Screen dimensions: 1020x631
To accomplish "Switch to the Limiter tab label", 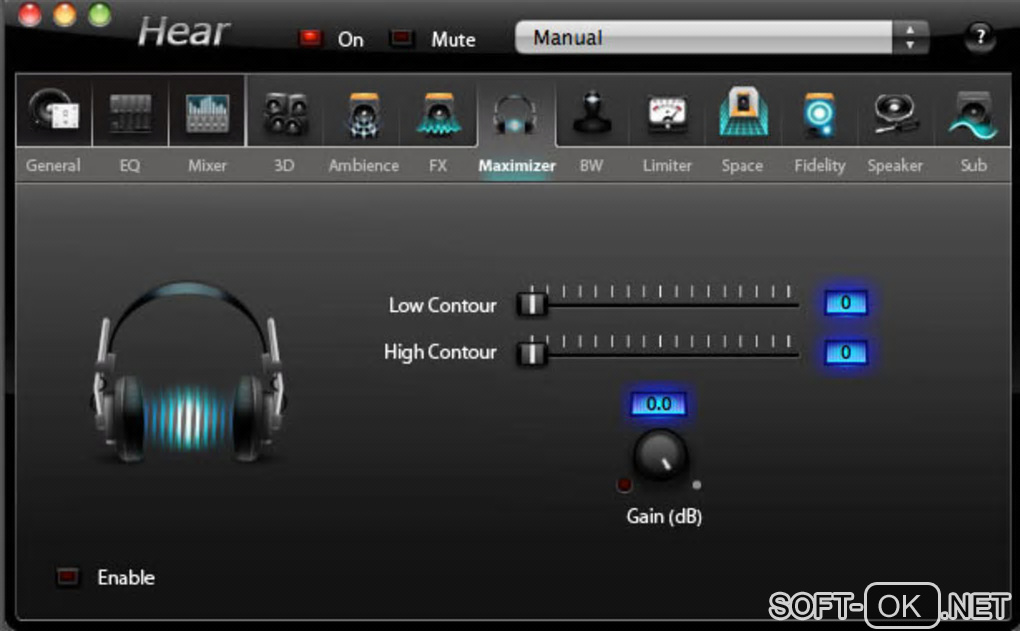I will click(667, 165).
